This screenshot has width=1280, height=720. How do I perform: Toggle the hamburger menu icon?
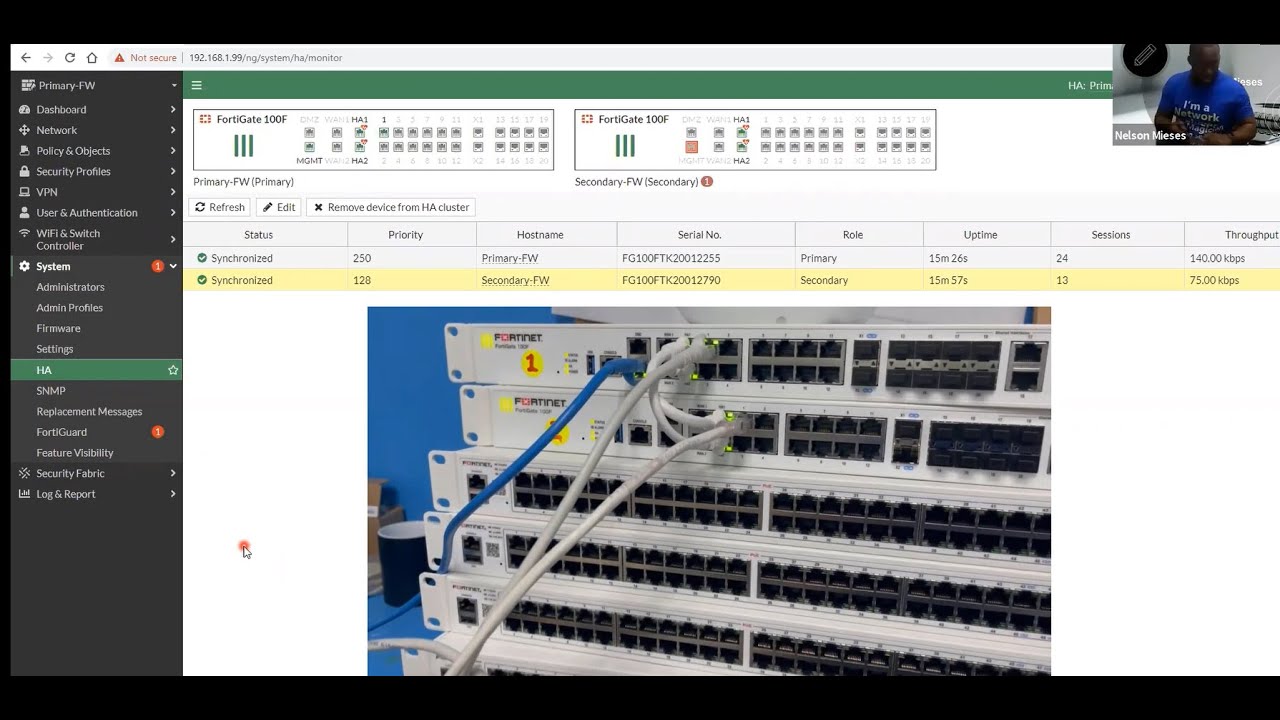click(x=197, y=85)
